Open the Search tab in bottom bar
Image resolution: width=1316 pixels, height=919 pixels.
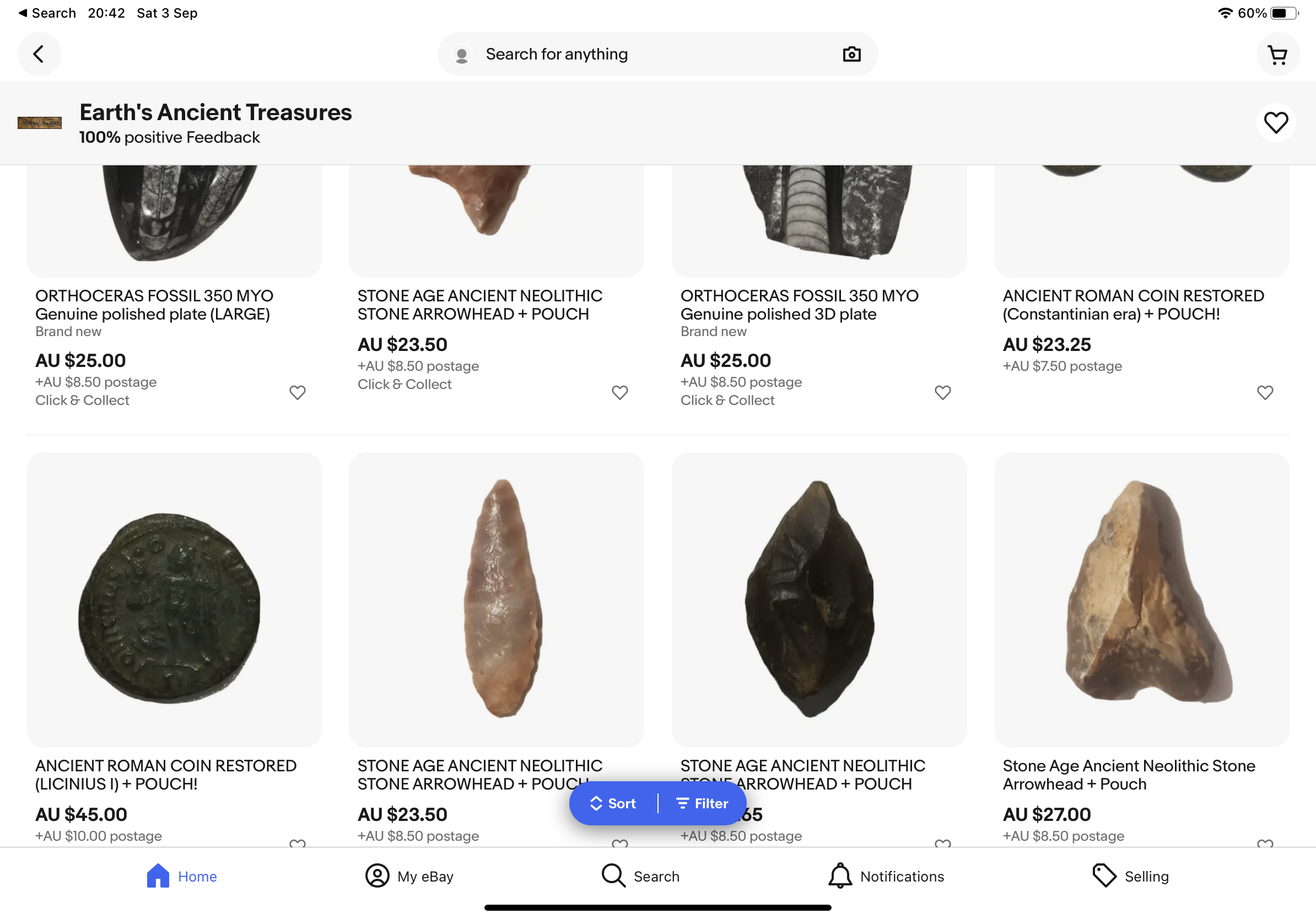tap(640, 876)
